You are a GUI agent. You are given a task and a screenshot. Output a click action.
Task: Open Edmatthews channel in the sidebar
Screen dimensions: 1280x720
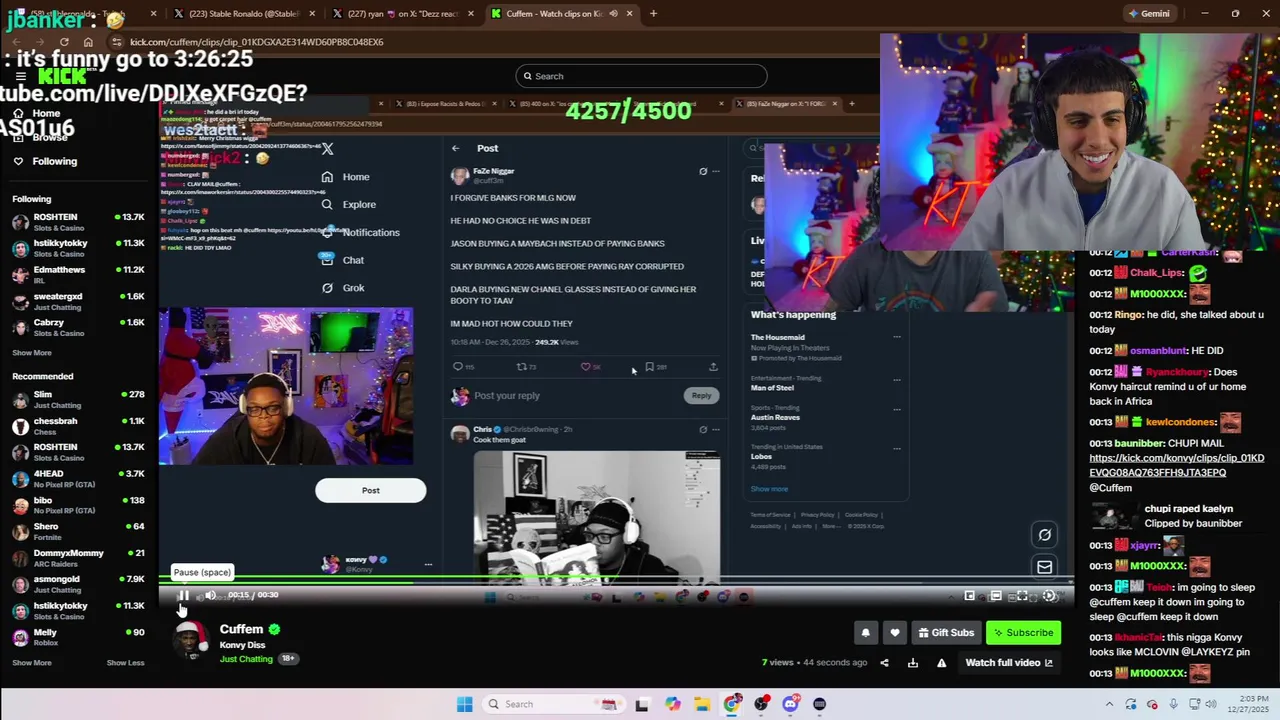click(x=79, y=275)
